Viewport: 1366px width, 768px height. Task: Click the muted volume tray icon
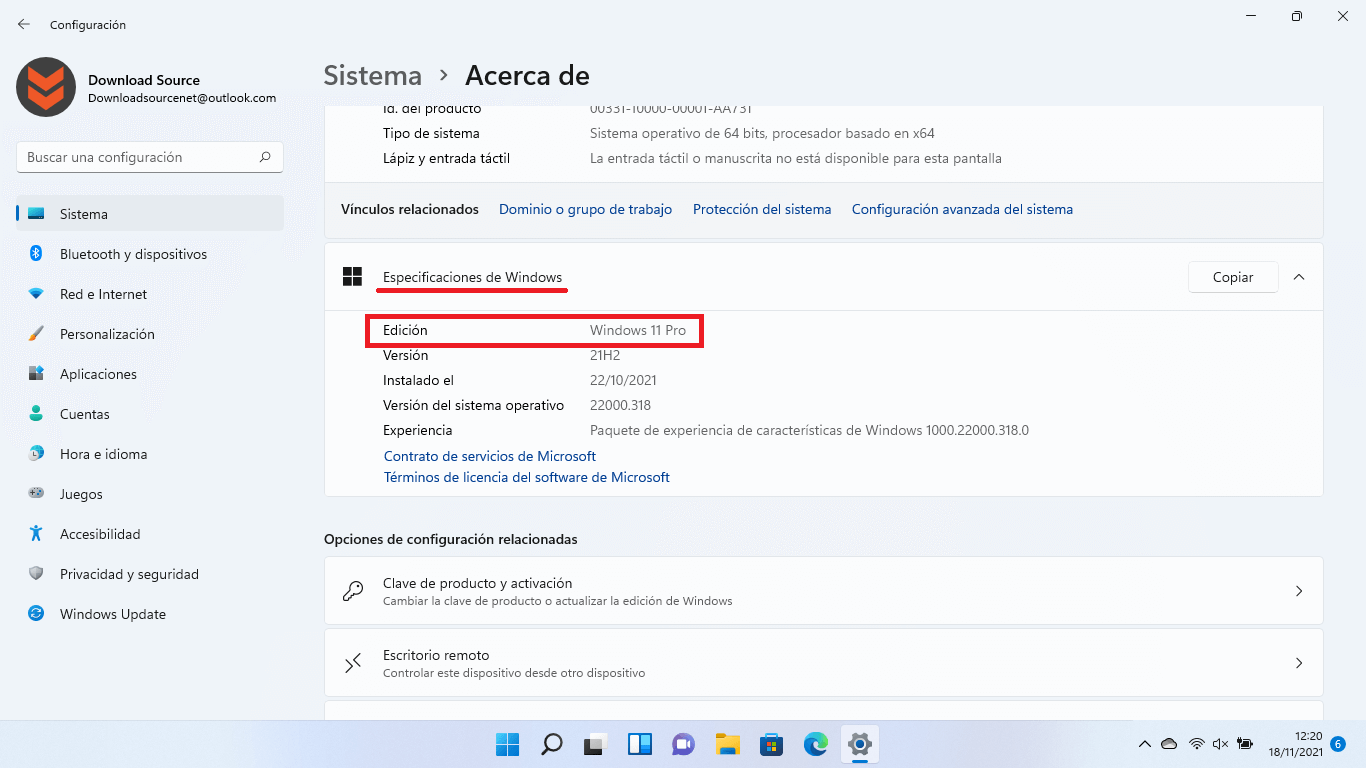[1220, 744]
